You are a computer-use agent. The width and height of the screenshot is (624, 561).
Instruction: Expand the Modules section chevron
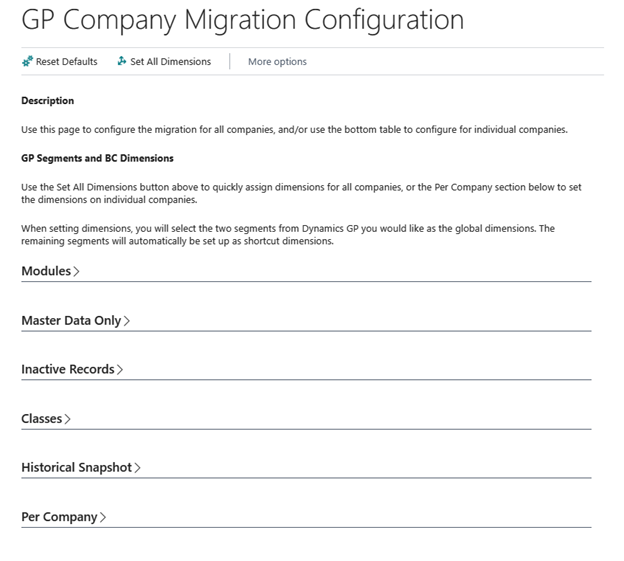(77, 272)
